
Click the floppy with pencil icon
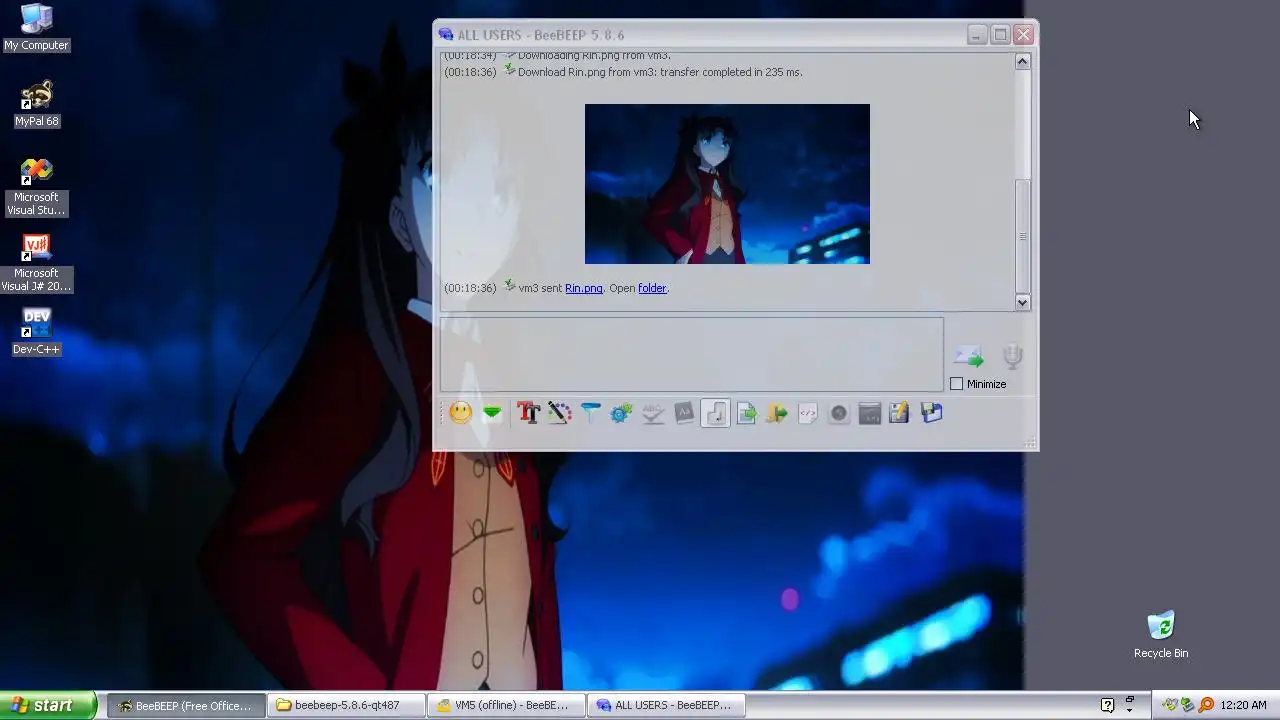(x=900, y=413)
